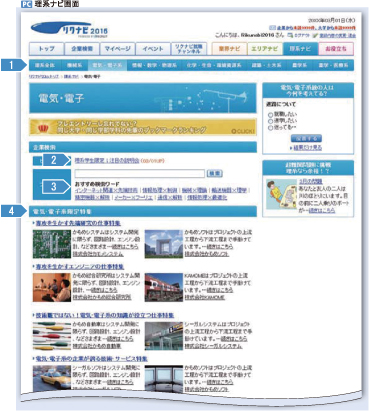Screen dimensions: 369x411
Task: Click the yellow taxi thumbnail
Action: point(52,378)
